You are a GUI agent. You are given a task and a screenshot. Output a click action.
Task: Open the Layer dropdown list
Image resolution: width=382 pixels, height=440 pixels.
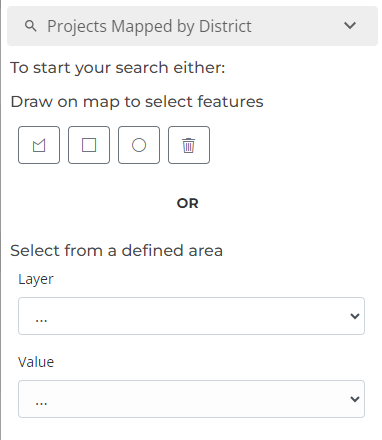(191, 316)
